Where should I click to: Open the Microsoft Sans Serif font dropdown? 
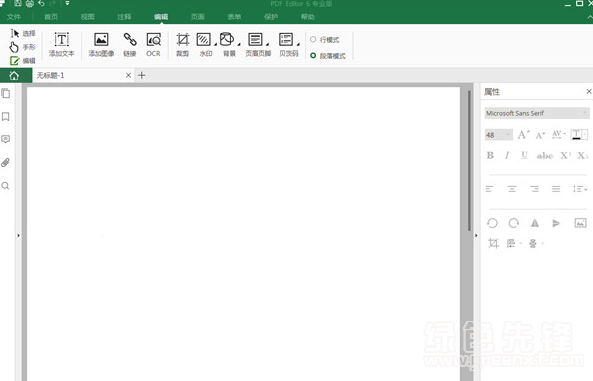click(x=537, y=113)
